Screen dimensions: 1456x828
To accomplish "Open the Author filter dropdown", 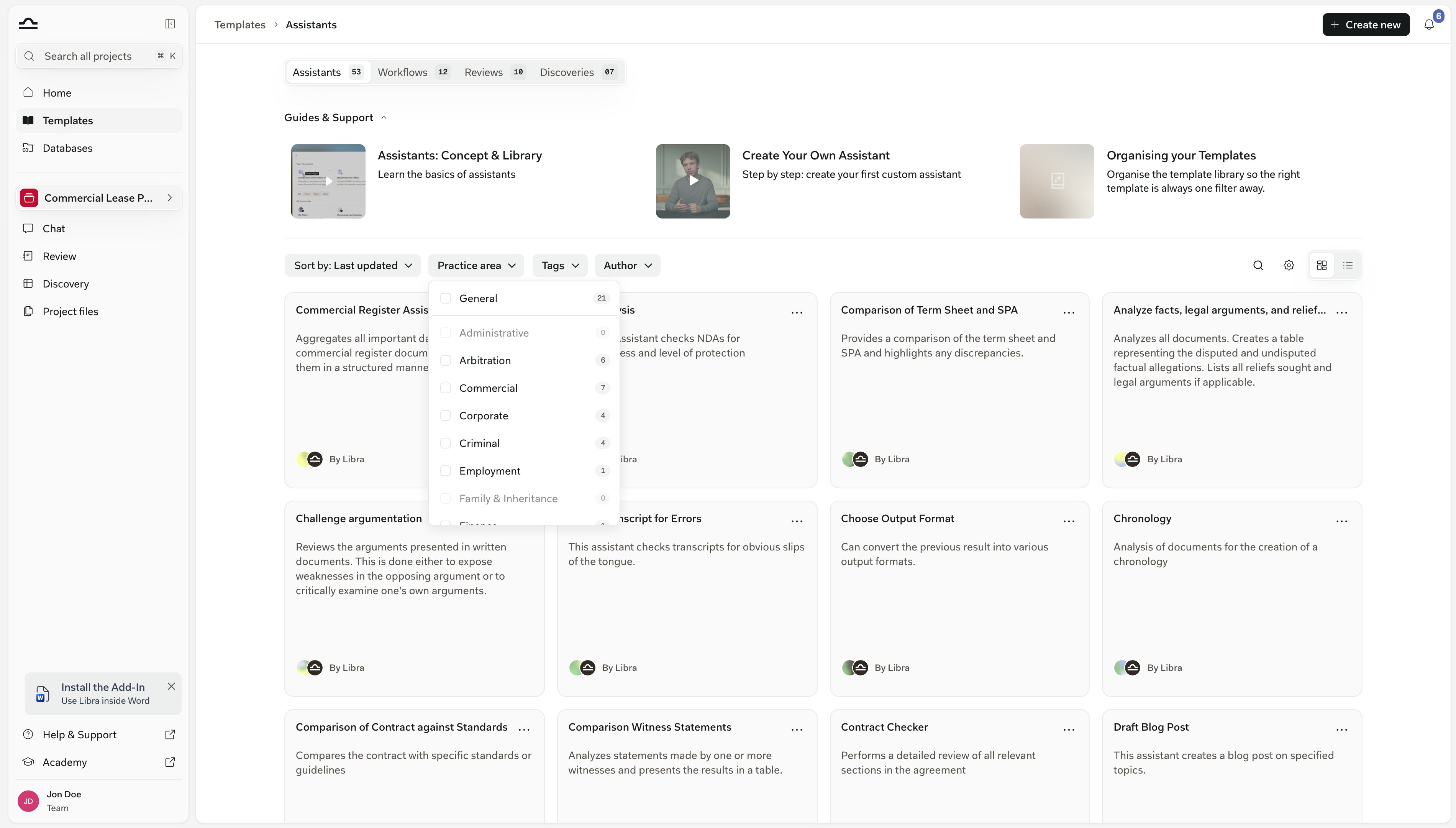I will pos(627,266).
